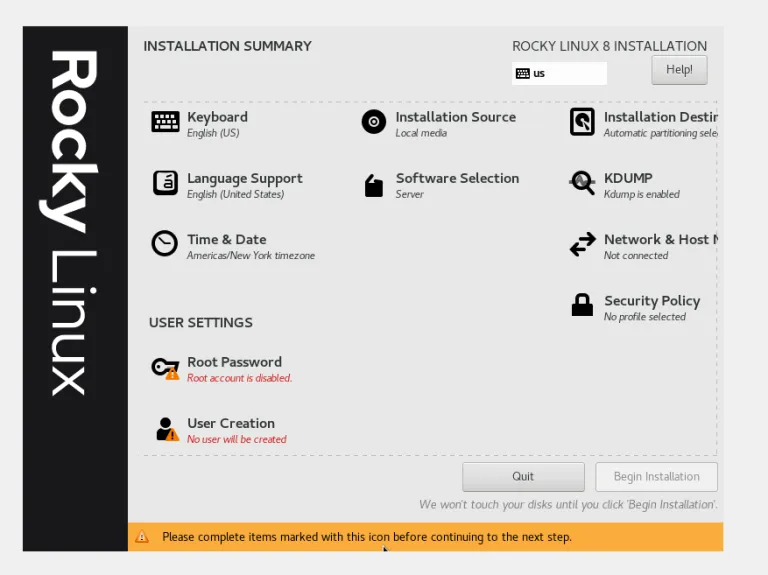
Task: Click the Language Support icon
Action: tap(165, 183)
